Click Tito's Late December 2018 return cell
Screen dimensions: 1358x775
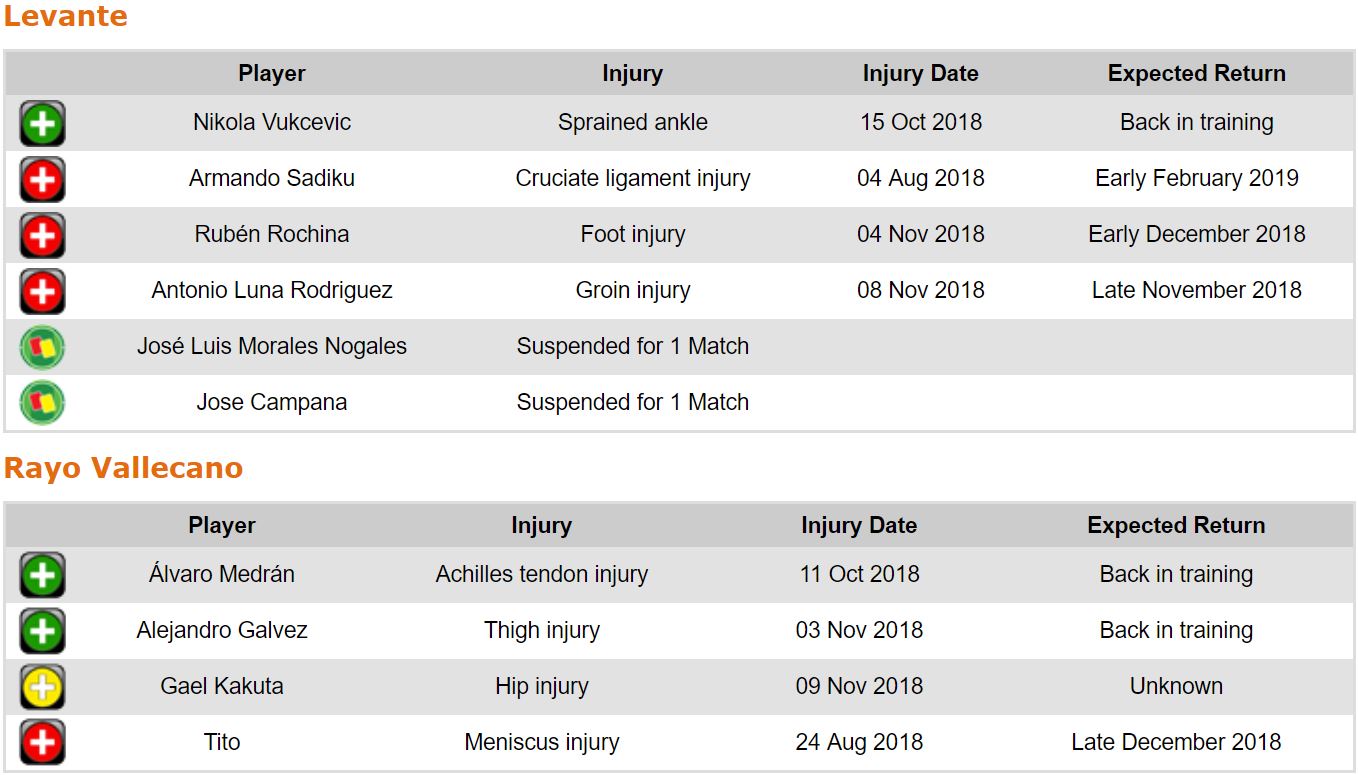click(1176, 743)
